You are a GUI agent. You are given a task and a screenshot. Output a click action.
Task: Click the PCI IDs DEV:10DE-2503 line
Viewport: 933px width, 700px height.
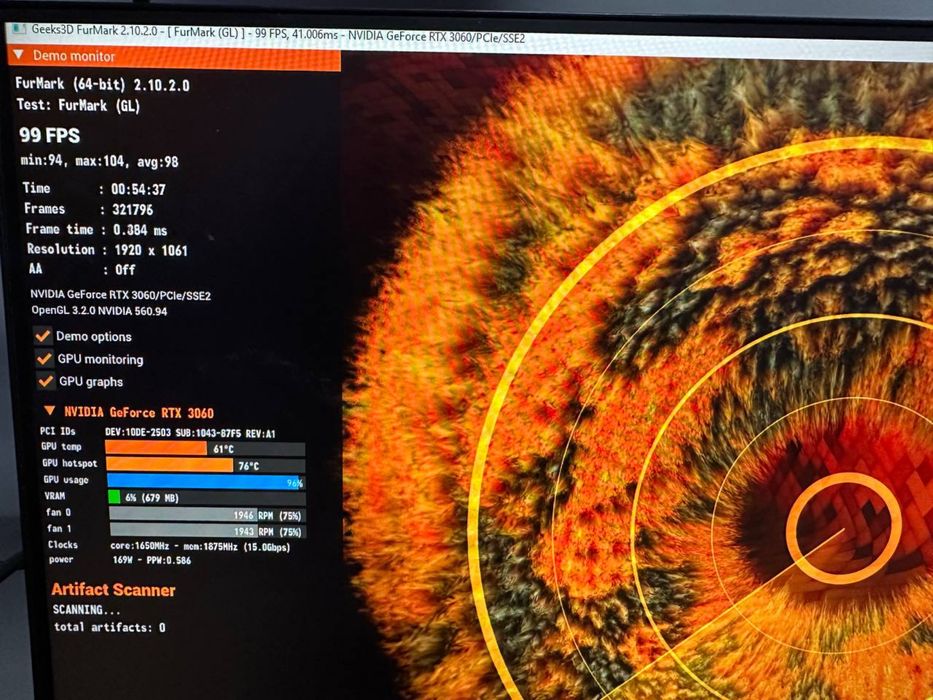point(158,432)
